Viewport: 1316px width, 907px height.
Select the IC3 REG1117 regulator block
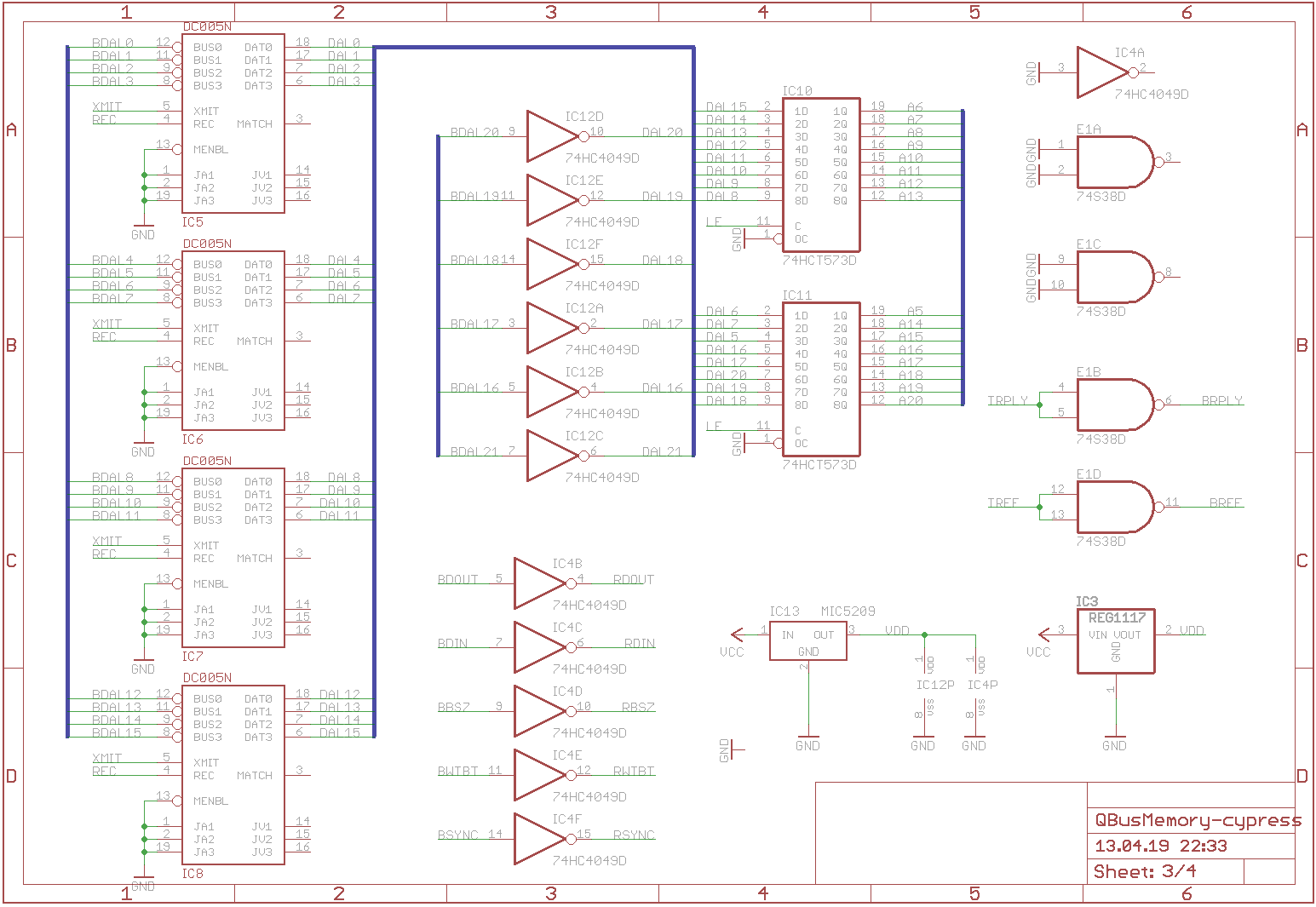(1116, 640)
